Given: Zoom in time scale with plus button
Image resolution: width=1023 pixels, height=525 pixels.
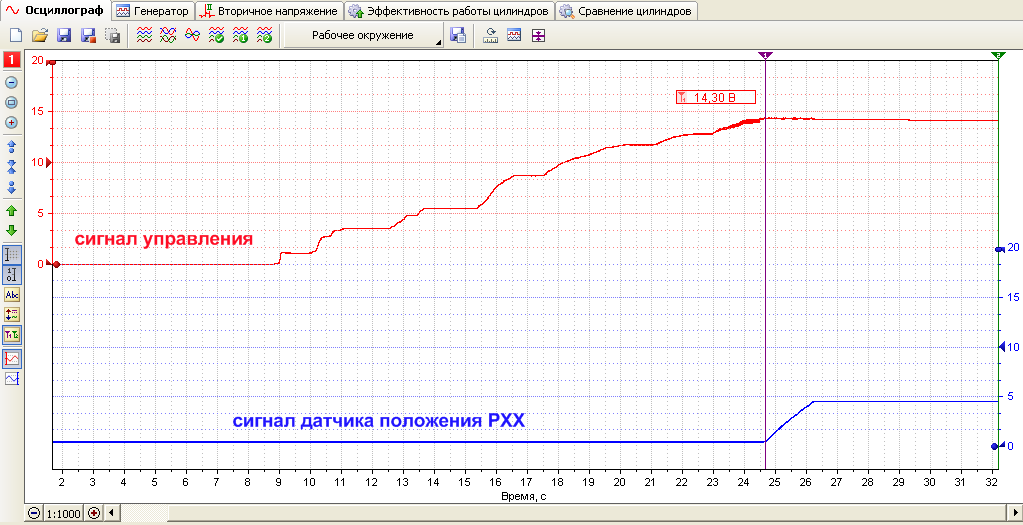Looking at the screenshot, I should (94, 513).
